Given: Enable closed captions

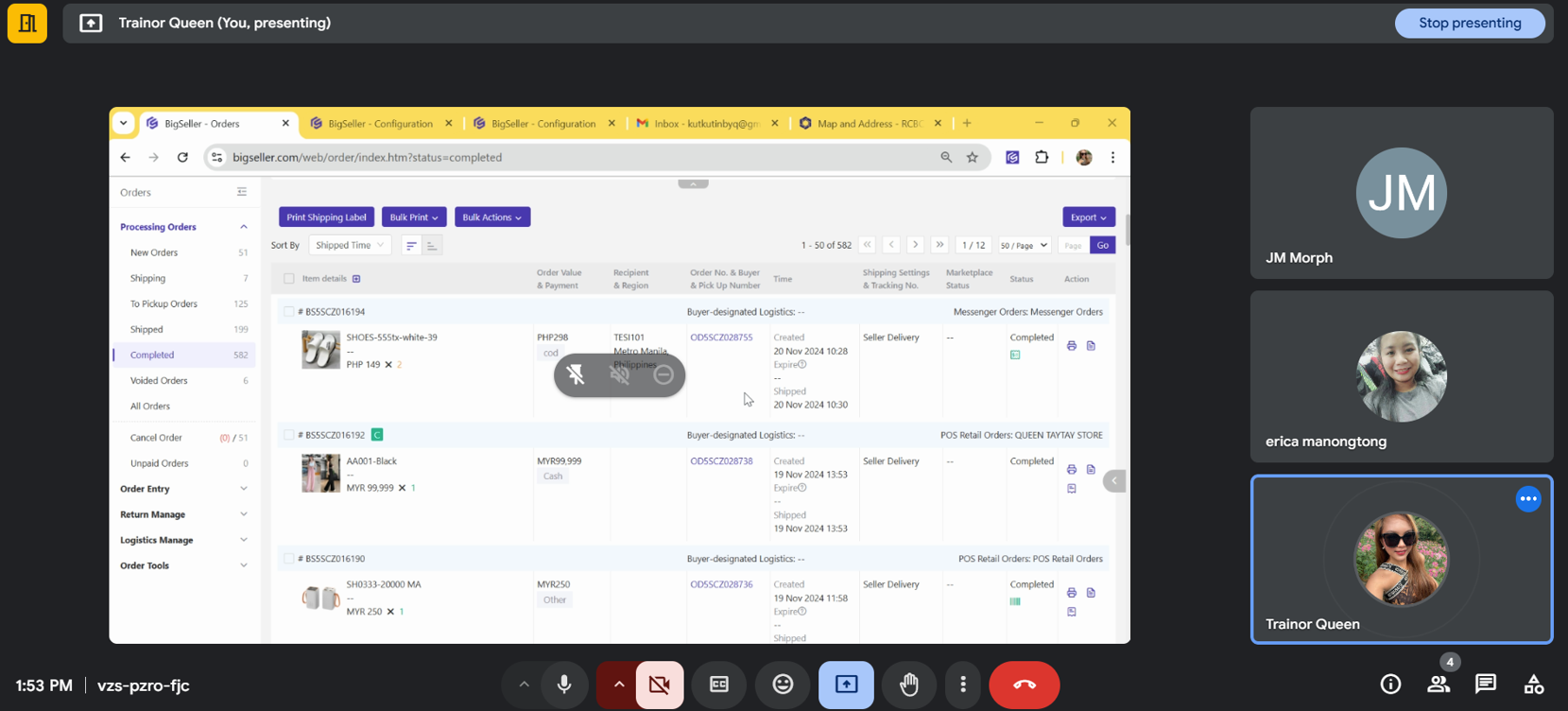Looking at the screenshot, I should [719, 685].
